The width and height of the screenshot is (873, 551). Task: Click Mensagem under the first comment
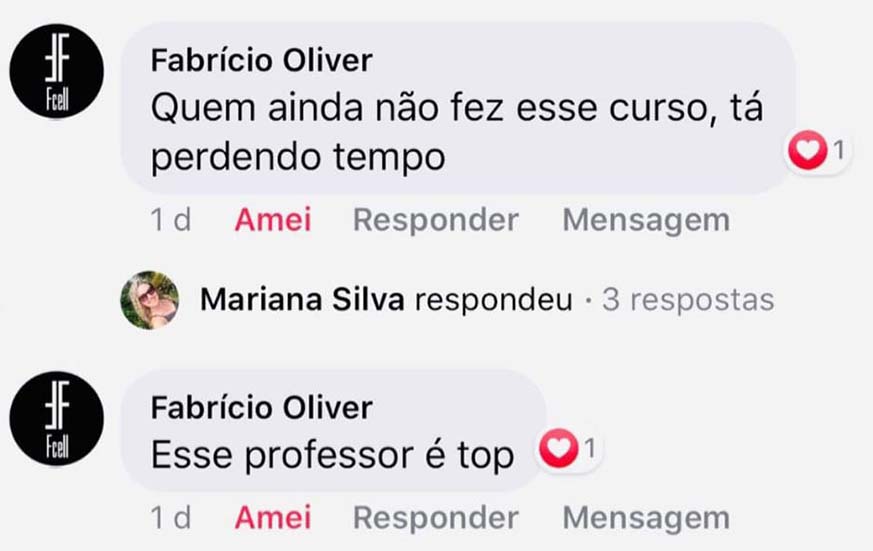[646, 220]
